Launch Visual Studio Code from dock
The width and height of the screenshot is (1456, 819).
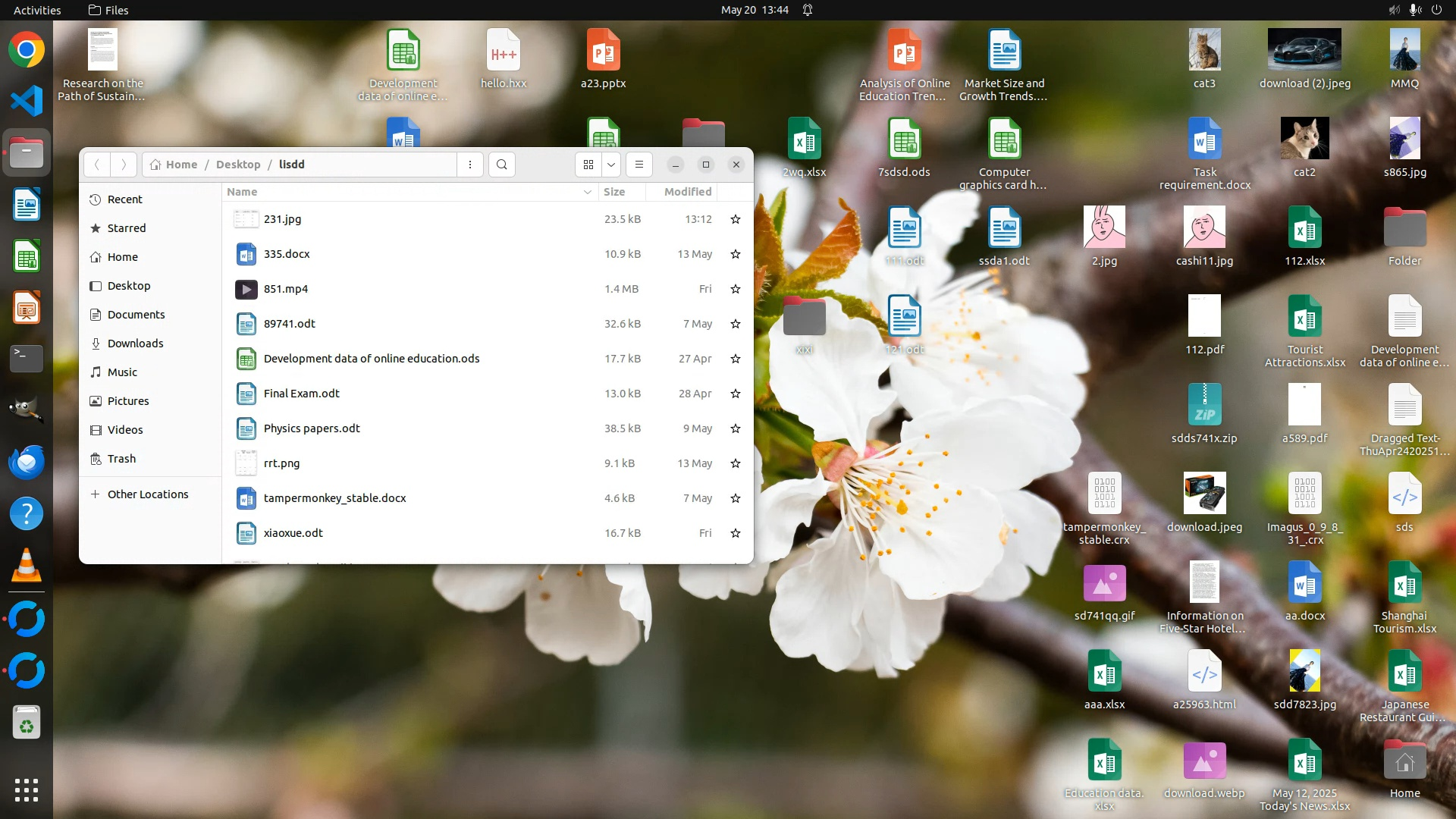click(27, 101)
